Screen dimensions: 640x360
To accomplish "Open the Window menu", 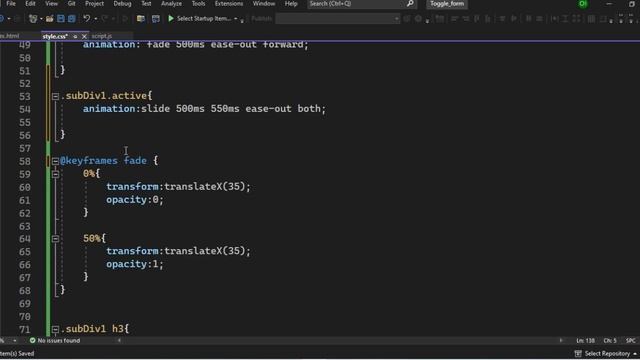I will [264, 4].
